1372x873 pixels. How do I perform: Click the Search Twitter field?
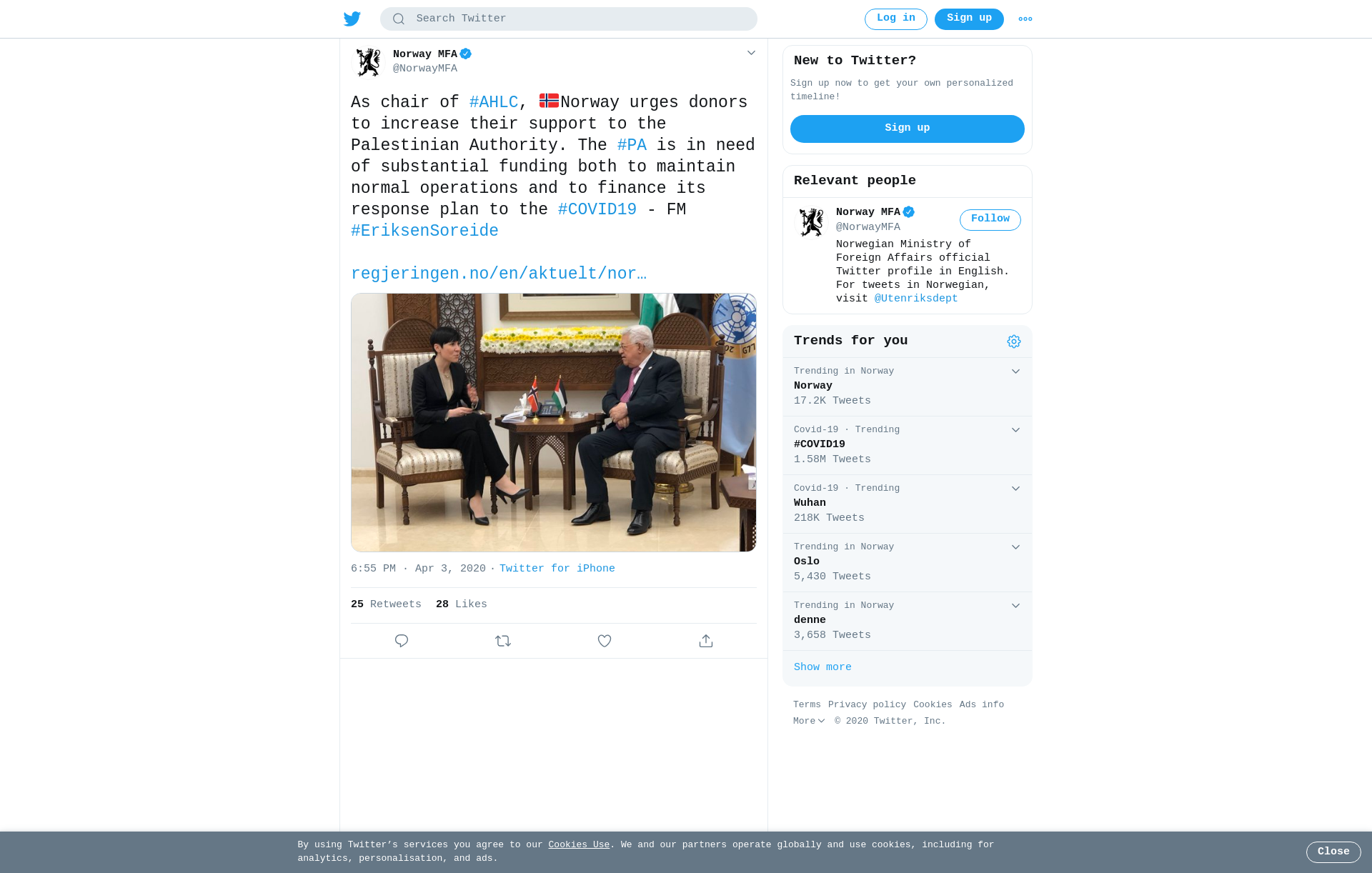click(569, 19)
